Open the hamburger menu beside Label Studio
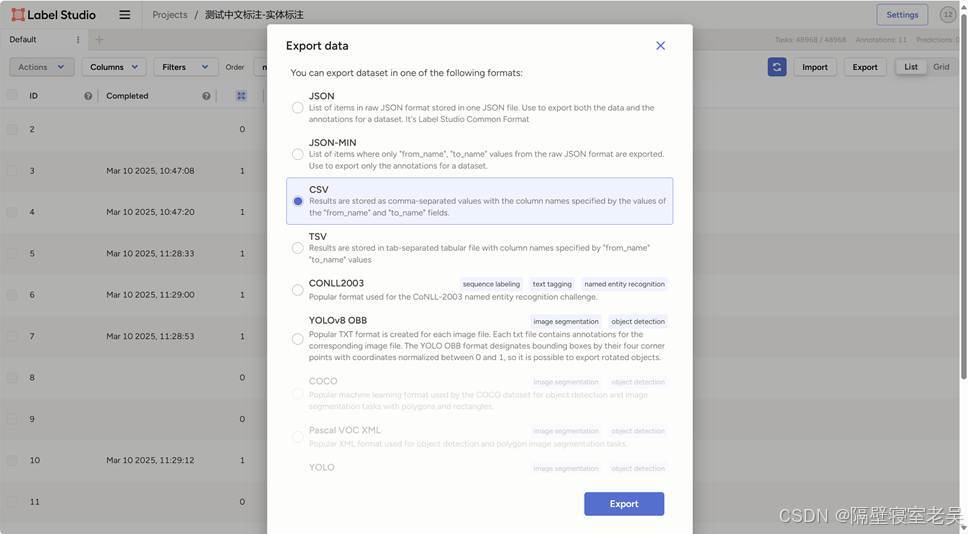The height and width of the screenshot is (534, 968). pyautogui.click(x=125, y=15)
